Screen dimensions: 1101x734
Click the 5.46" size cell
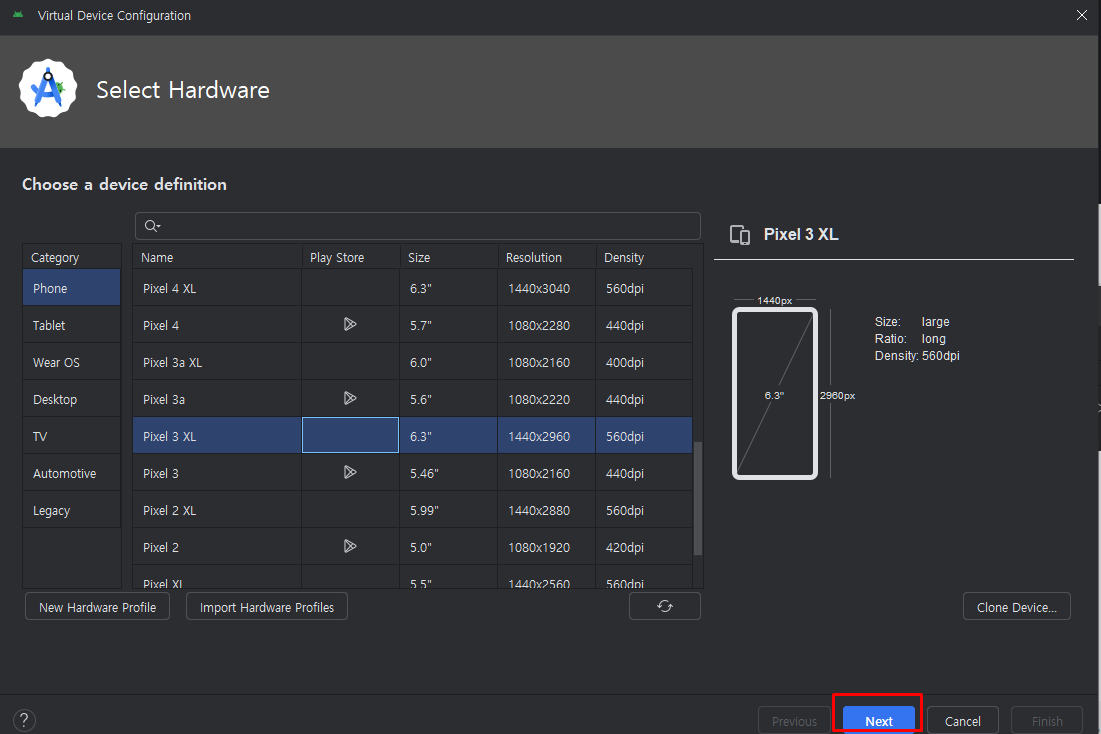coord(449,473)
